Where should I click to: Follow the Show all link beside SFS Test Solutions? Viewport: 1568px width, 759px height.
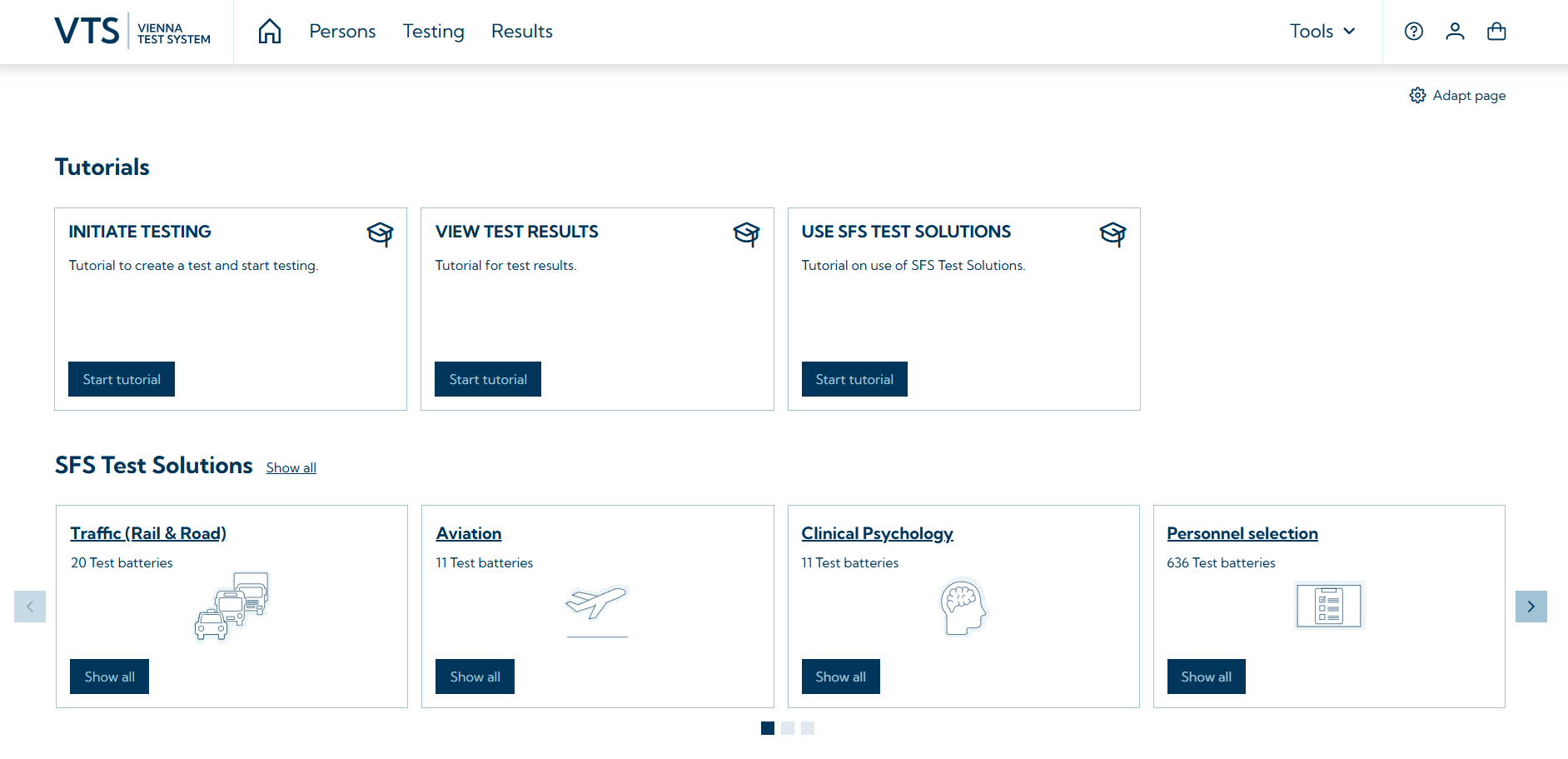coord(291,468)
